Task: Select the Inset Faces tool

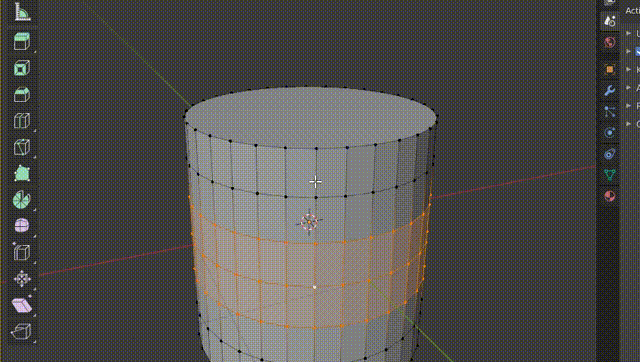Action: 22,68
